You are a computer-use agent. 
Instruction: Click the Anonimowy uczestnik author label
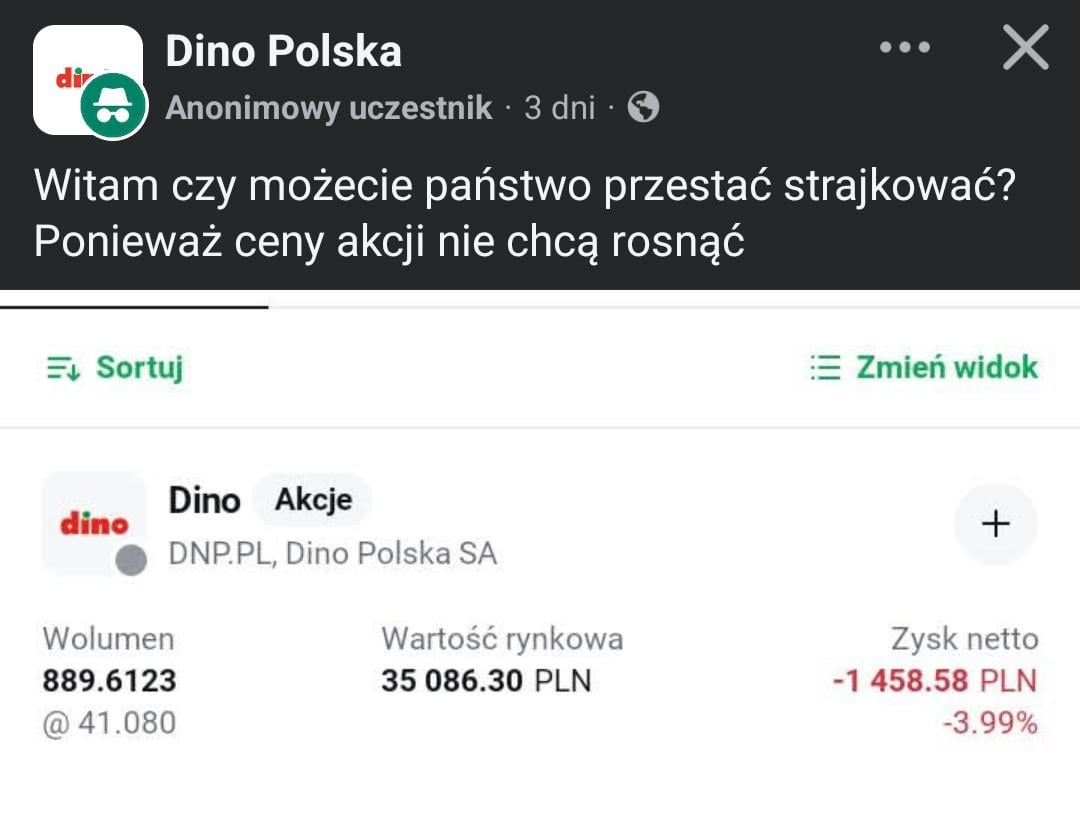tap(328, 108)
